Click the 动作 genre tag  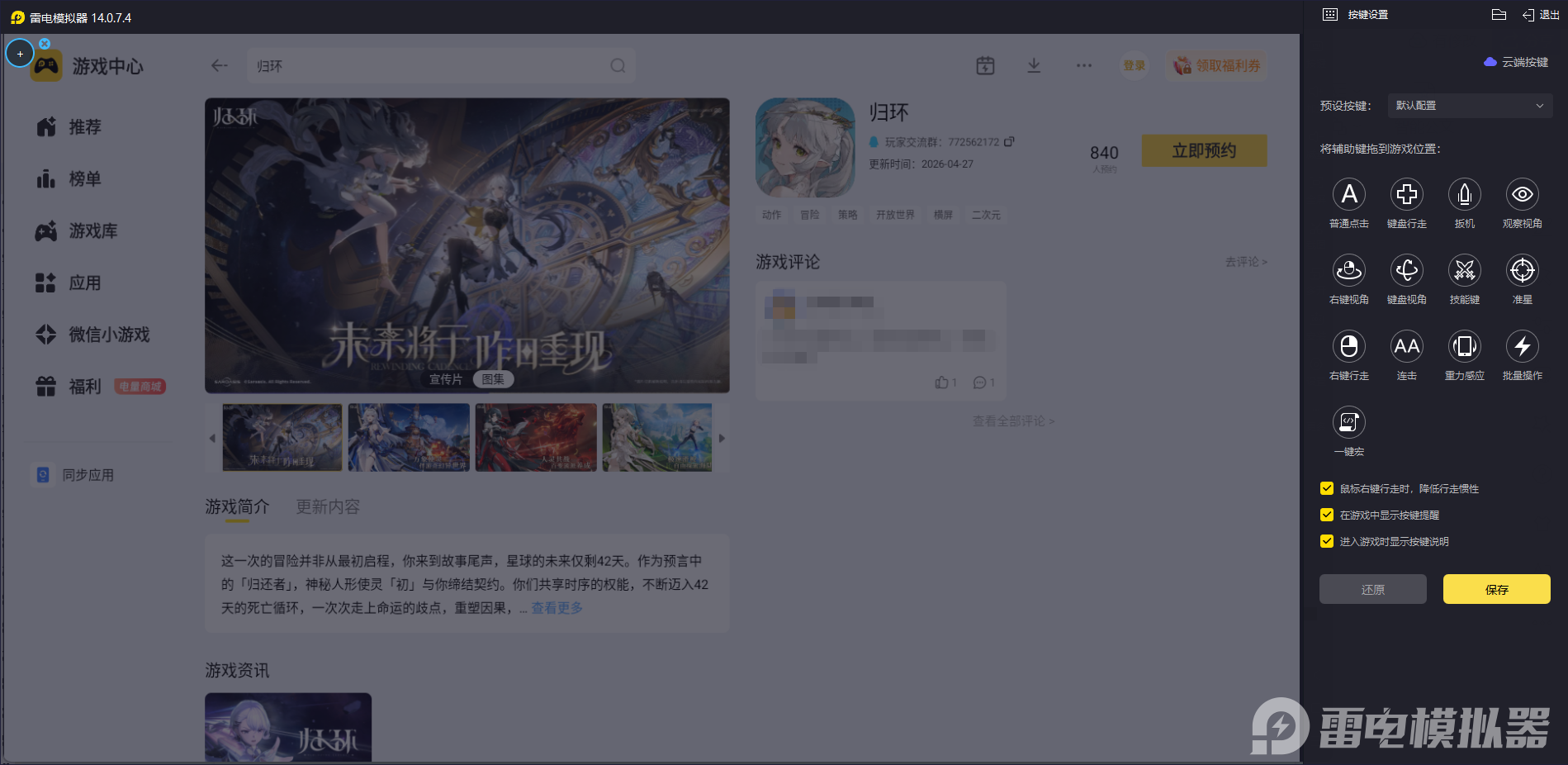[771, 215]
